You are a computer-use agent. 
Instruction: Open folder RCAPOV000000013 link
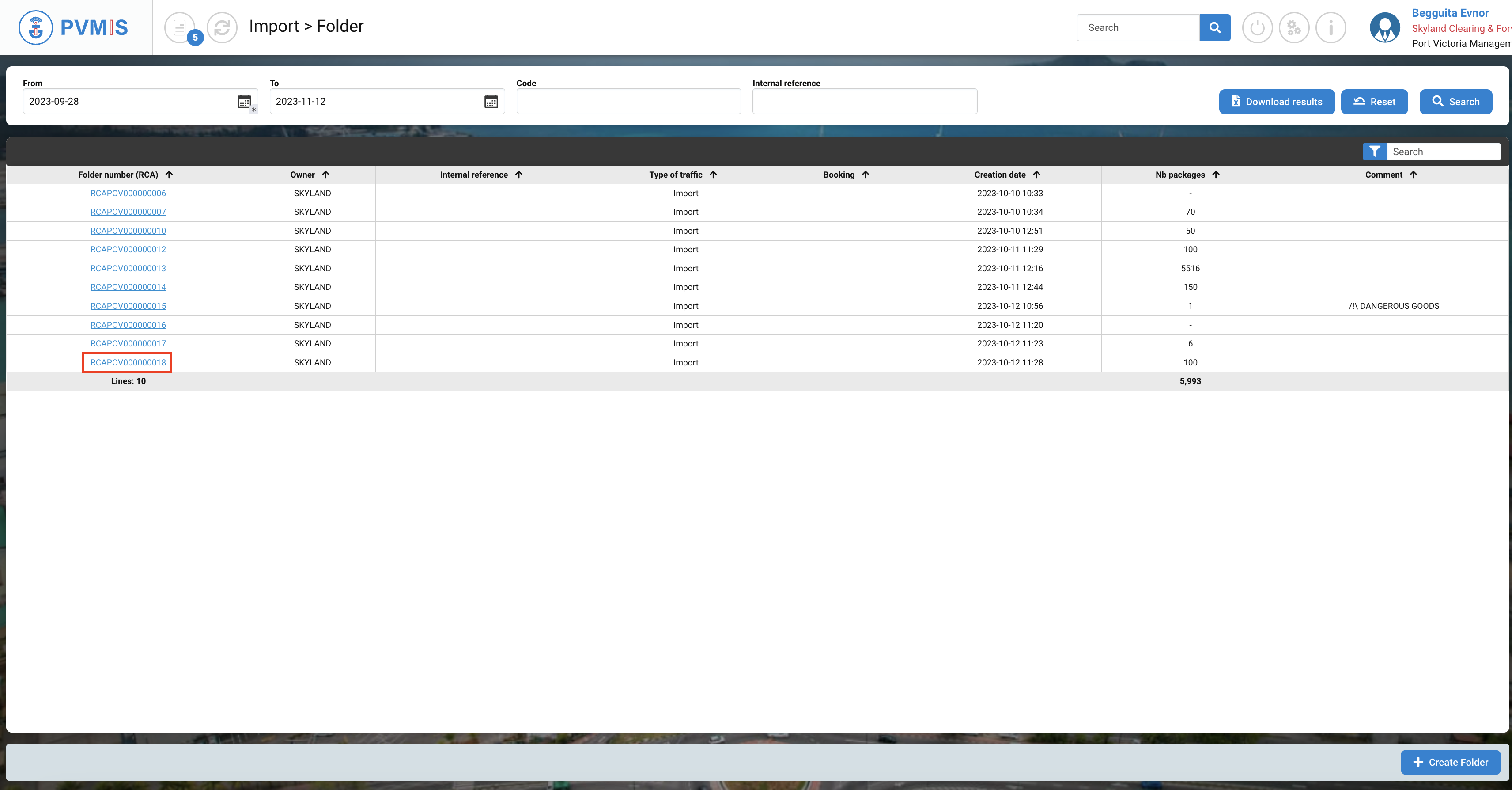pyautogui.click(x=128, y=269)
